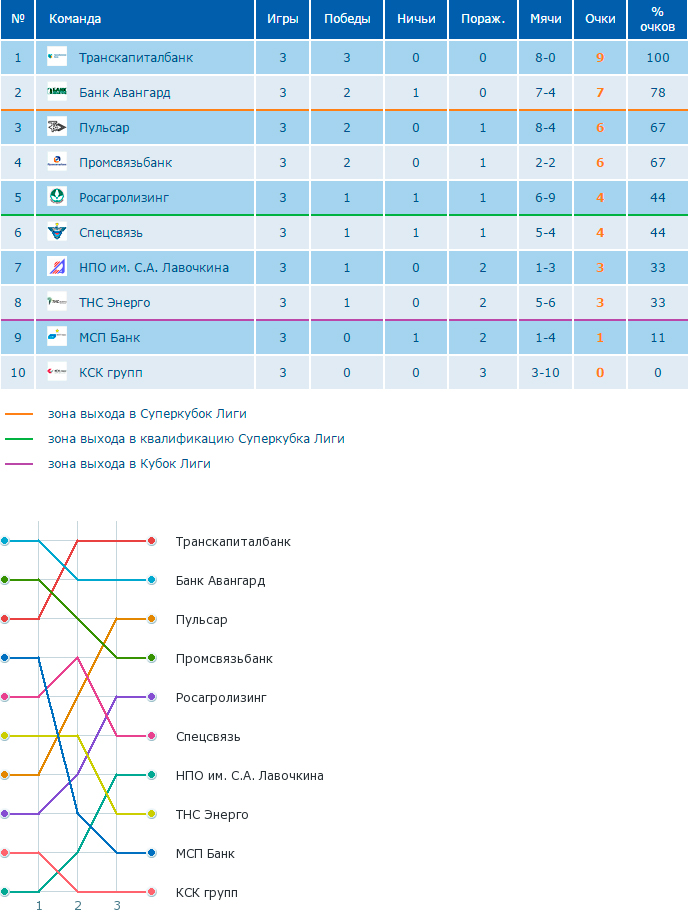Viewport: 688px width, 914px height.
Task: Select the 8-0 goals cell for Транскапиталбанк
Action: (x=546, y=58)
